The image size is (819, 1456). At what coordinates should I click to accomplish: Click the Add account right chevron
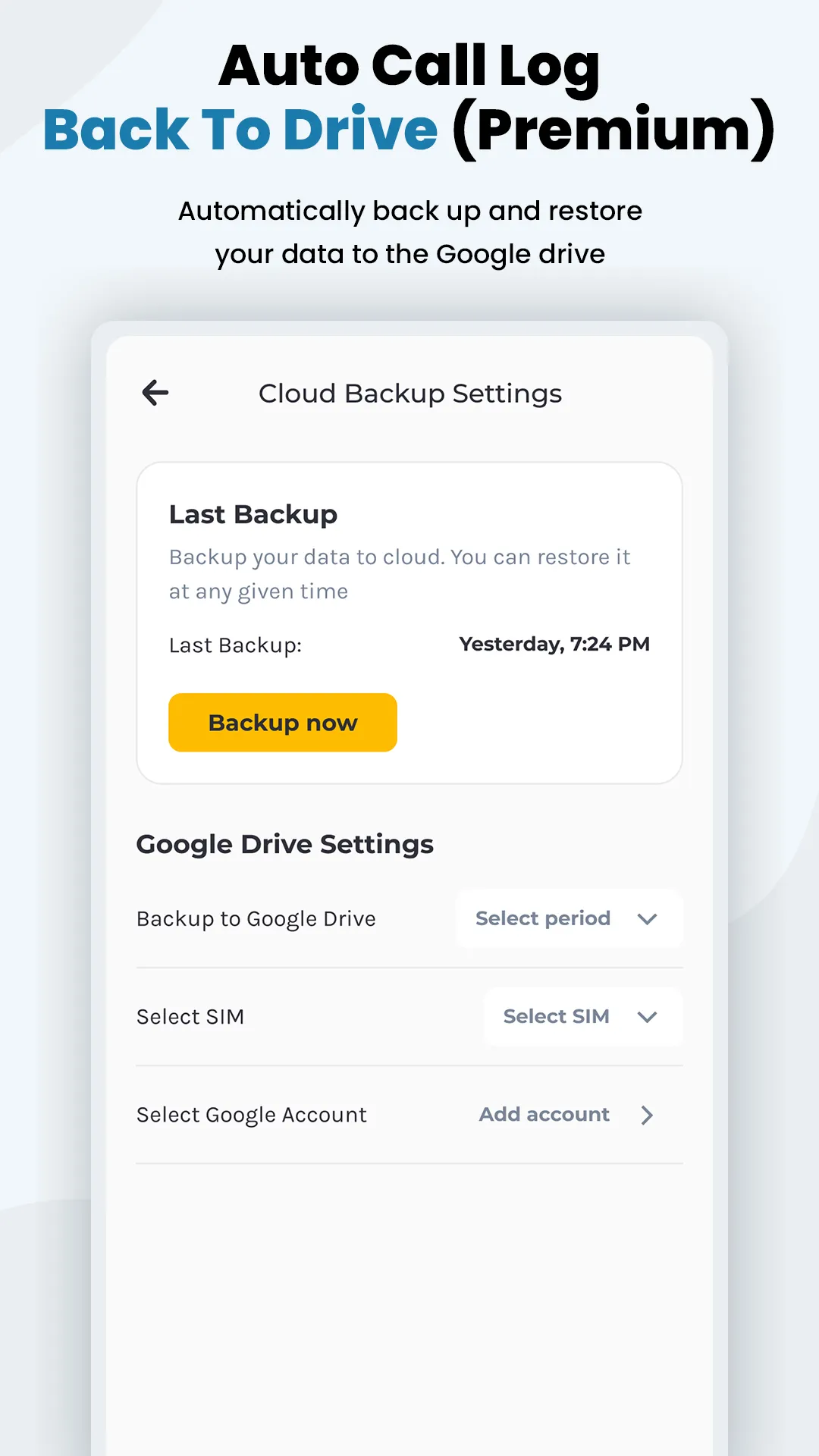click(647, 1115)
